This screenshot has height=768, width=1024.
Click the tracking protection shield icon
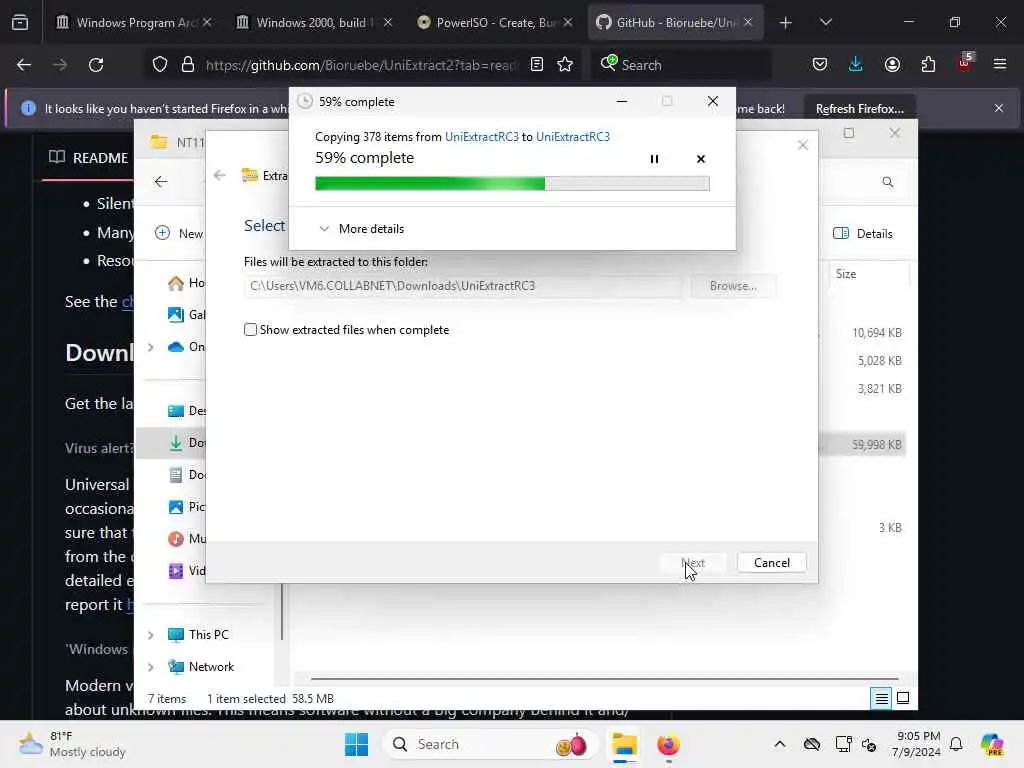point(160,65)
